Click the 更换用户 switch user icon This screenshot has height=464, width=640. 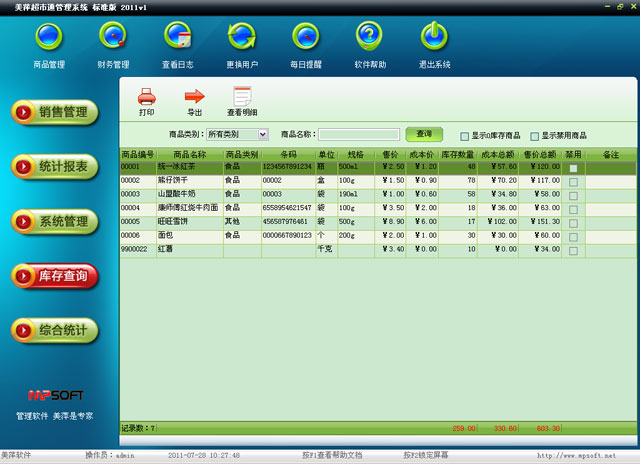point(242,37)
